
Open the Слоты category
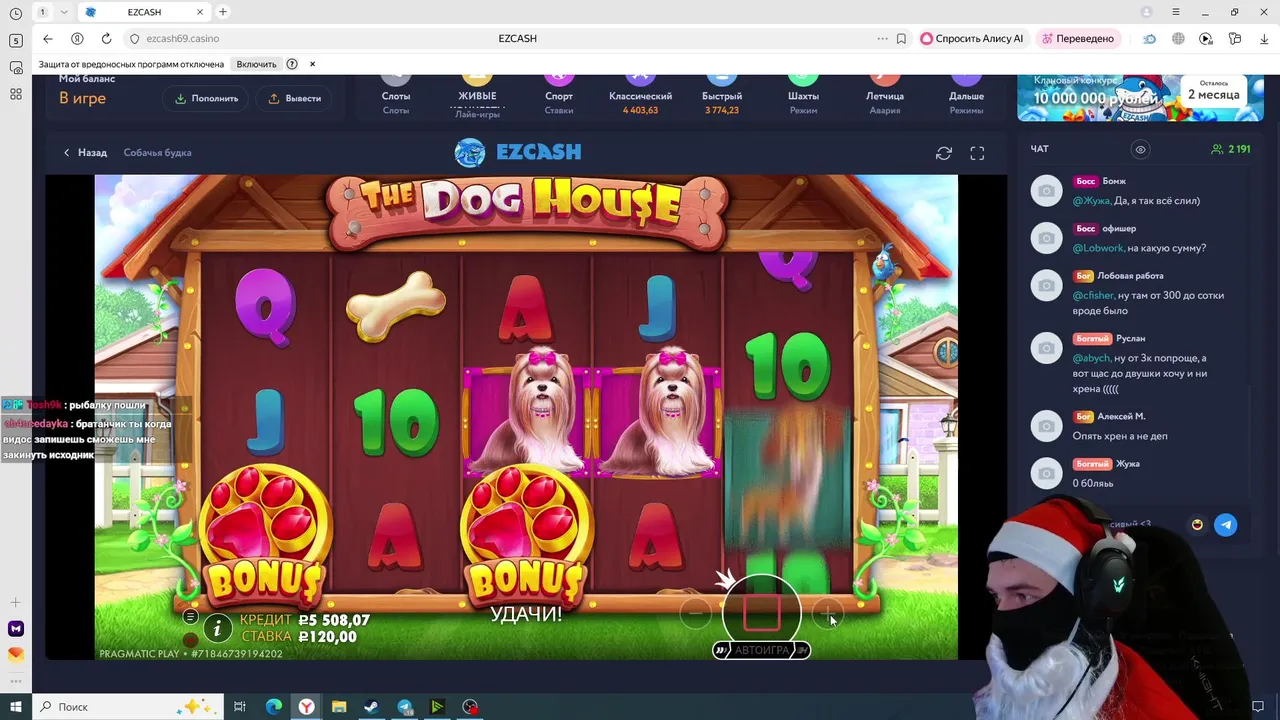pos(396,96)
